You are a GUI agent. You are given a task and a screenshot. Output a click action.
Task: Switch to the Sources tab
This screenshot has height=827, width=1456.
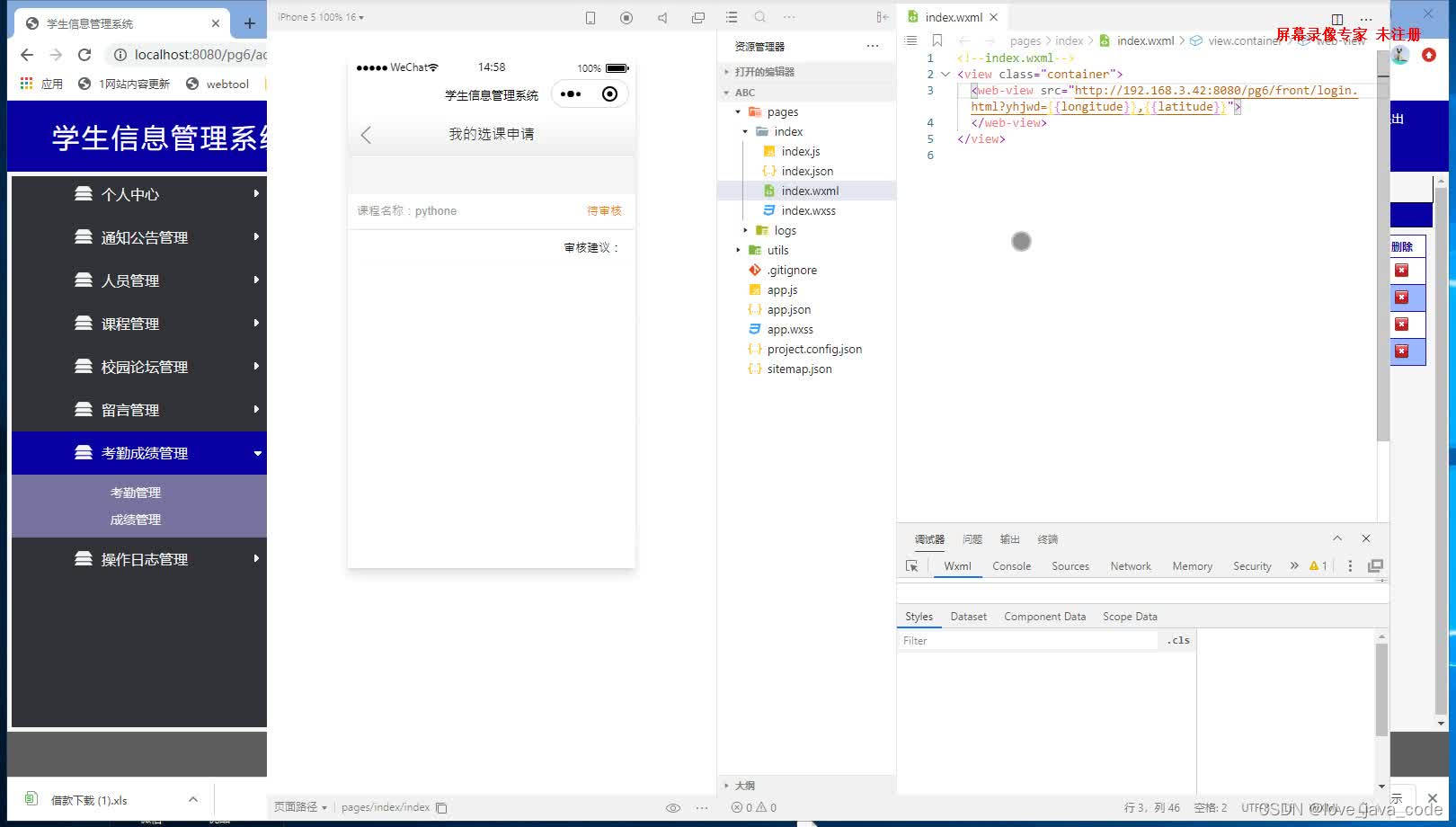(1070, 566)
